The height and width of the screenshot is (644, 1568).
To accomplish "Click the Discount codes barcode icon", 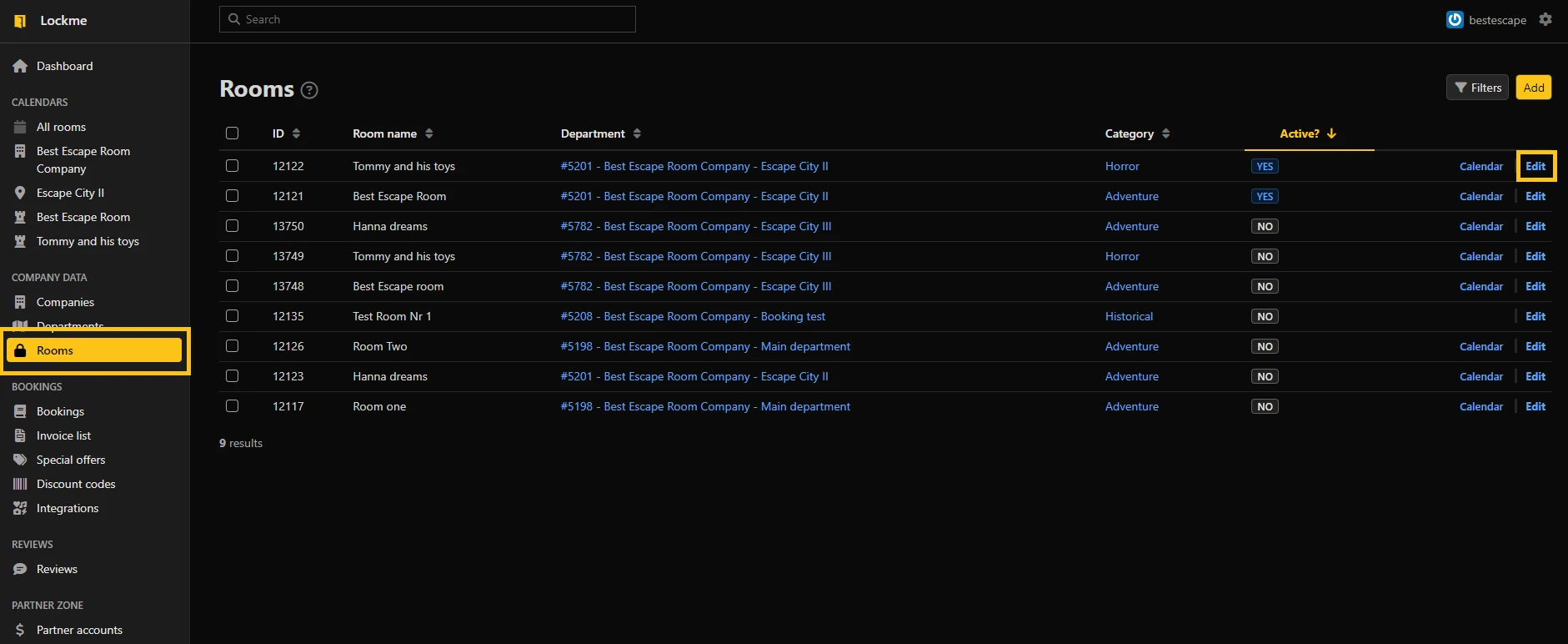I will click(x=20, y=485).
